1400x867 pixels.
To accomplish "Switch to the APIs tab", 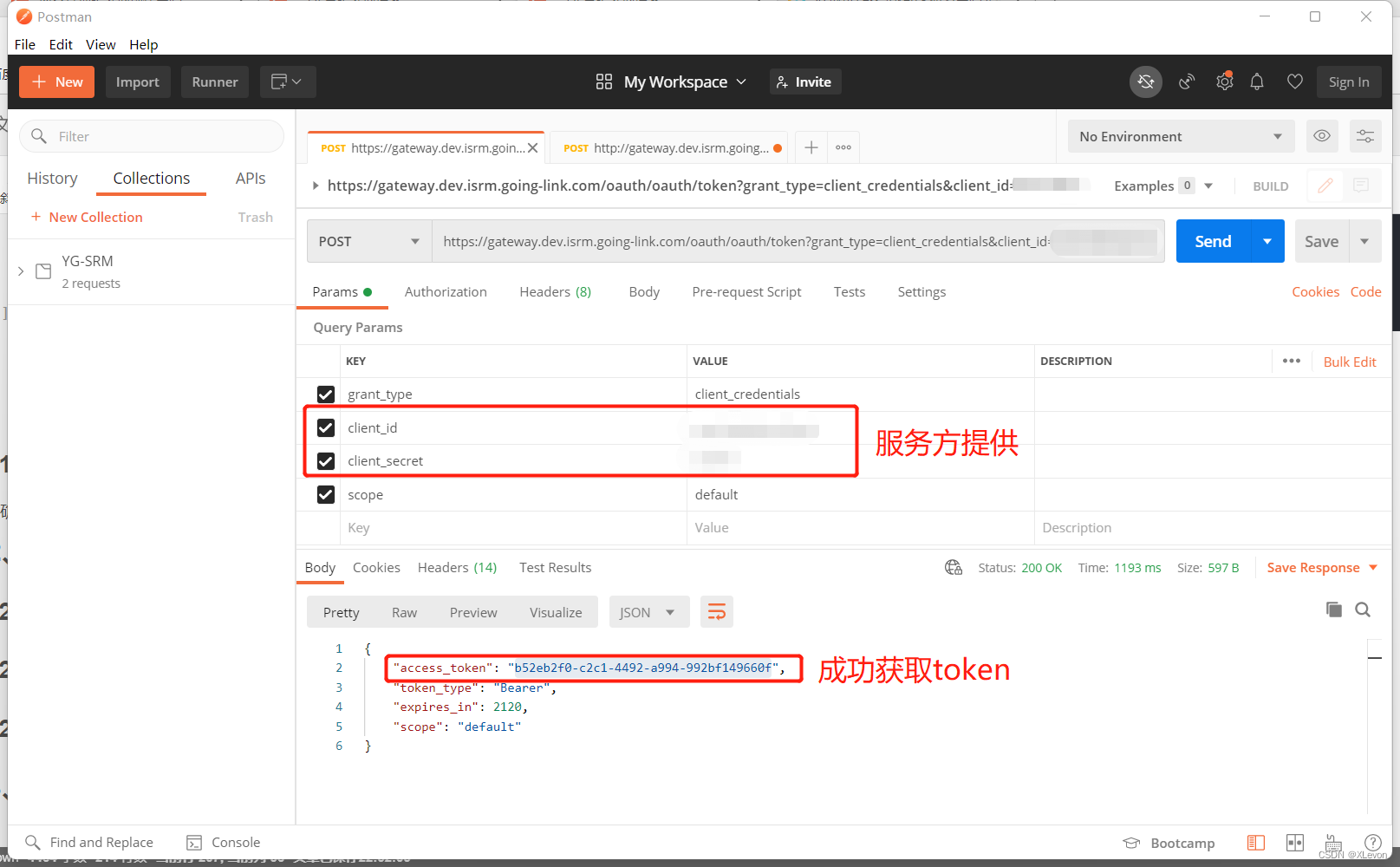I will (251, 178).
